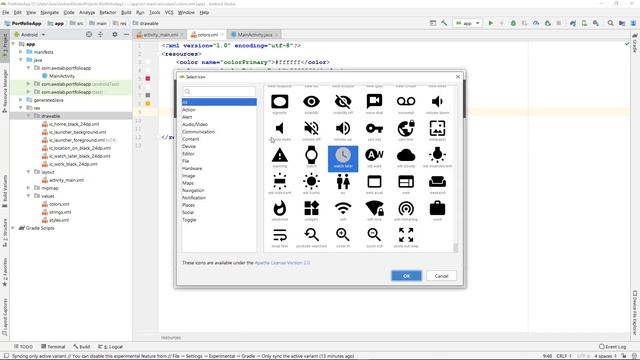The image size is (640, 360).
Task: Switch to MainActivity.java editor tab
Action: [255, 35]
